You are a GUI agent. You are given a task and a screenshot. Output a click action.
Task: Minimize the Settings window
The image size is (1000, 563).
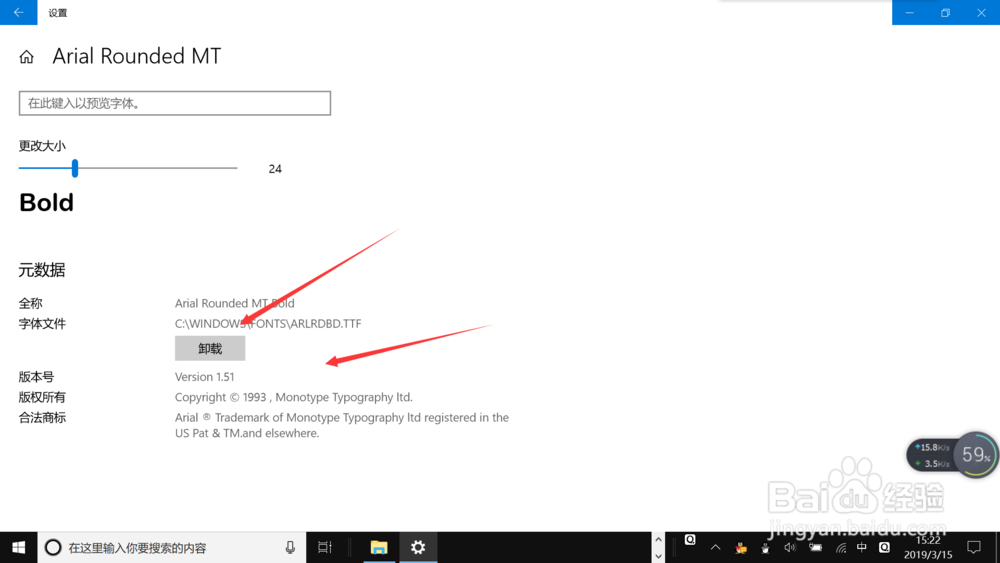coord(909,12)
